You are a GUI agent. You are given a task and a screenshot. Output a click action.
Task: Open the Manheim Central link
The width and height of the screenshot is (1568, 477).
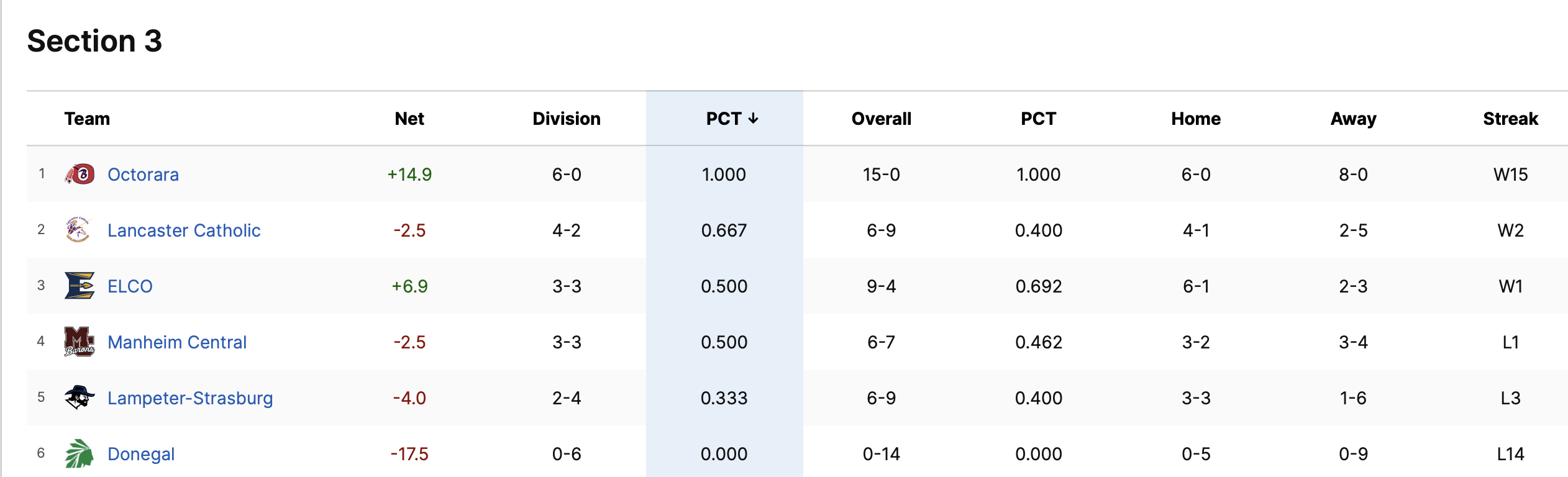tap(177, 342)
